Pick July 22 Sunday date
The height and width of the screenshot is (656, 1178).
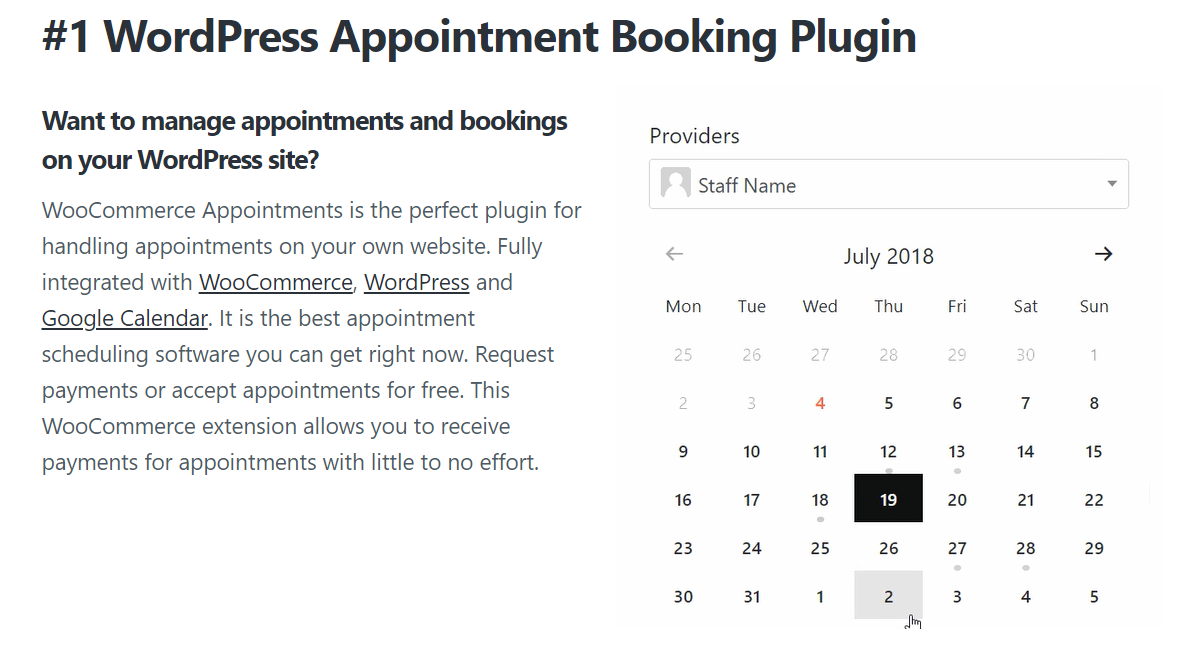[1094, 498]
